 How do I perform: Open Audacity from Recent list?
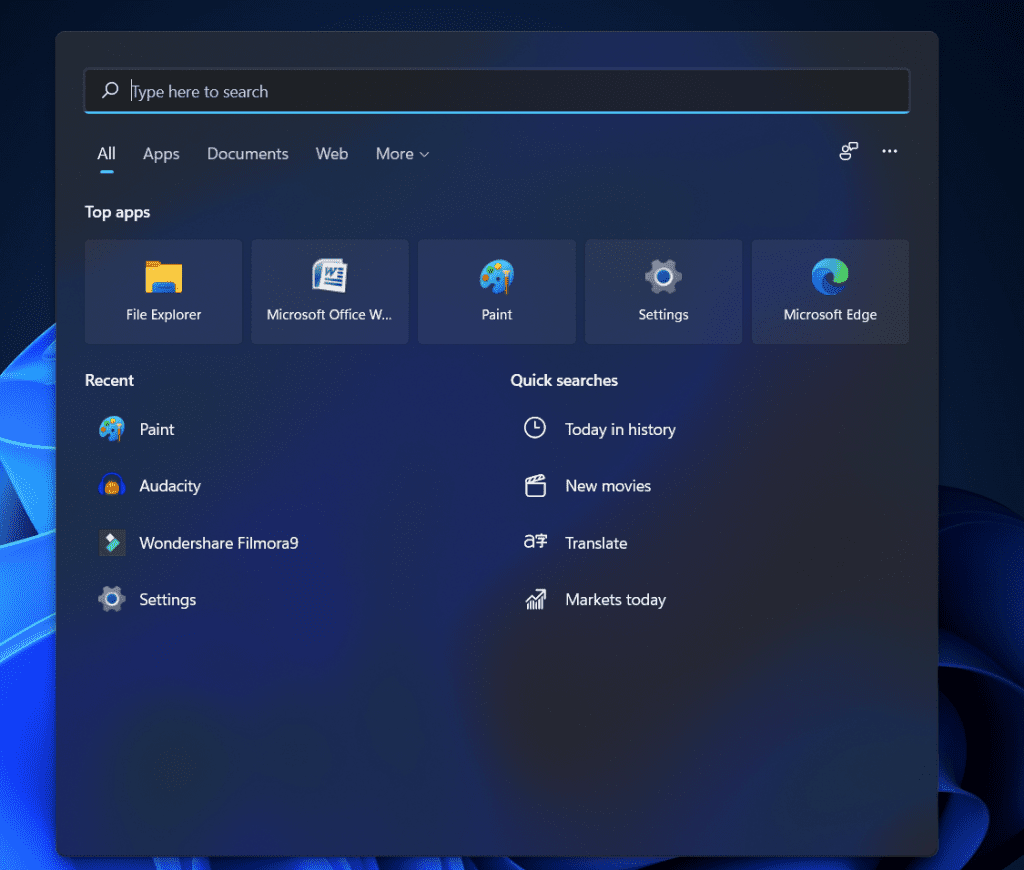coord(170,486)
